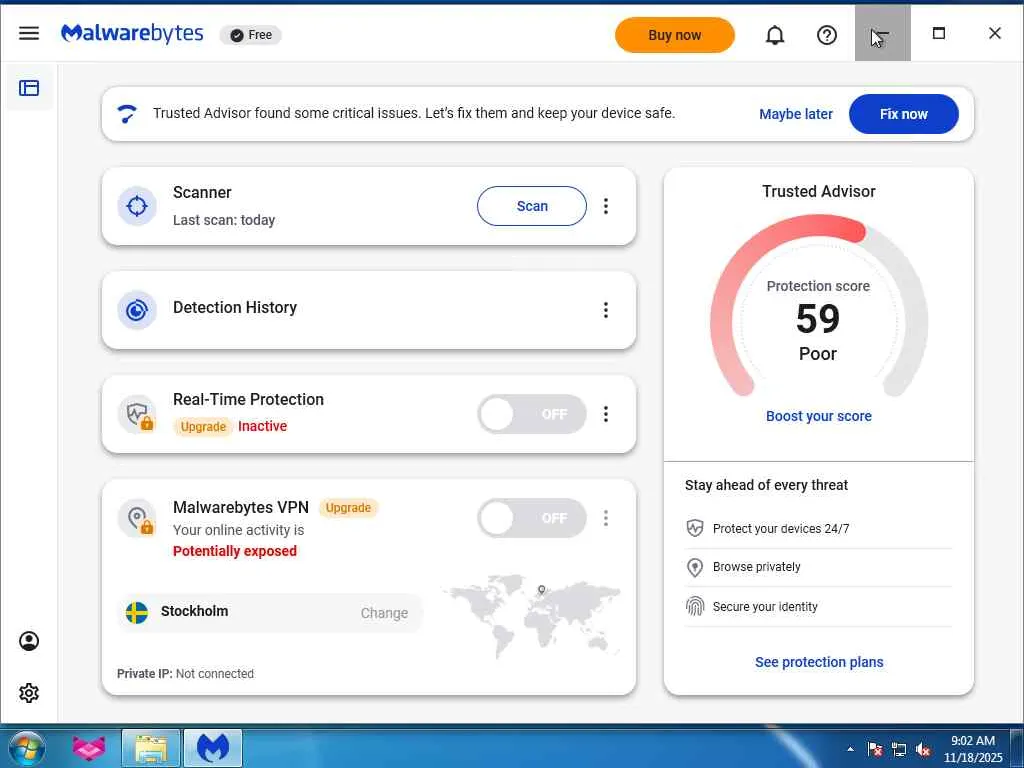Click the network tray icon
The height and width of the screenshot is (768, 1024).
(899, 749)
